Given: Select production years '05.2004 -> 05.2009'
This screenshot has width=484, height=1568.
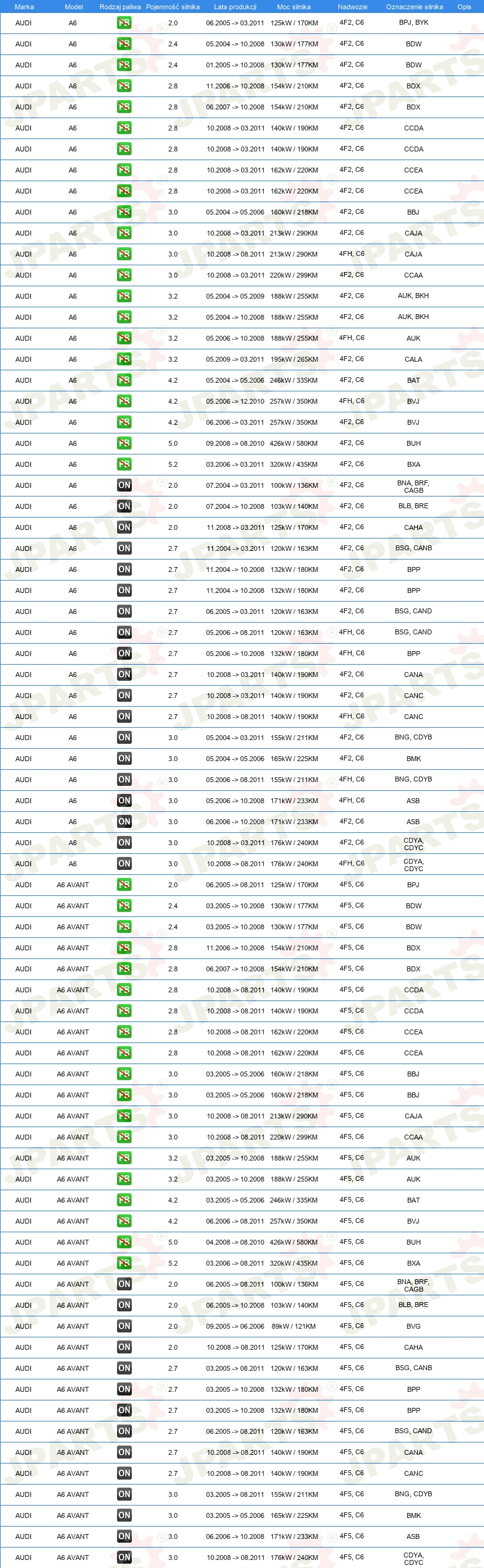Looking at the screenshot, I should point(235,296).
